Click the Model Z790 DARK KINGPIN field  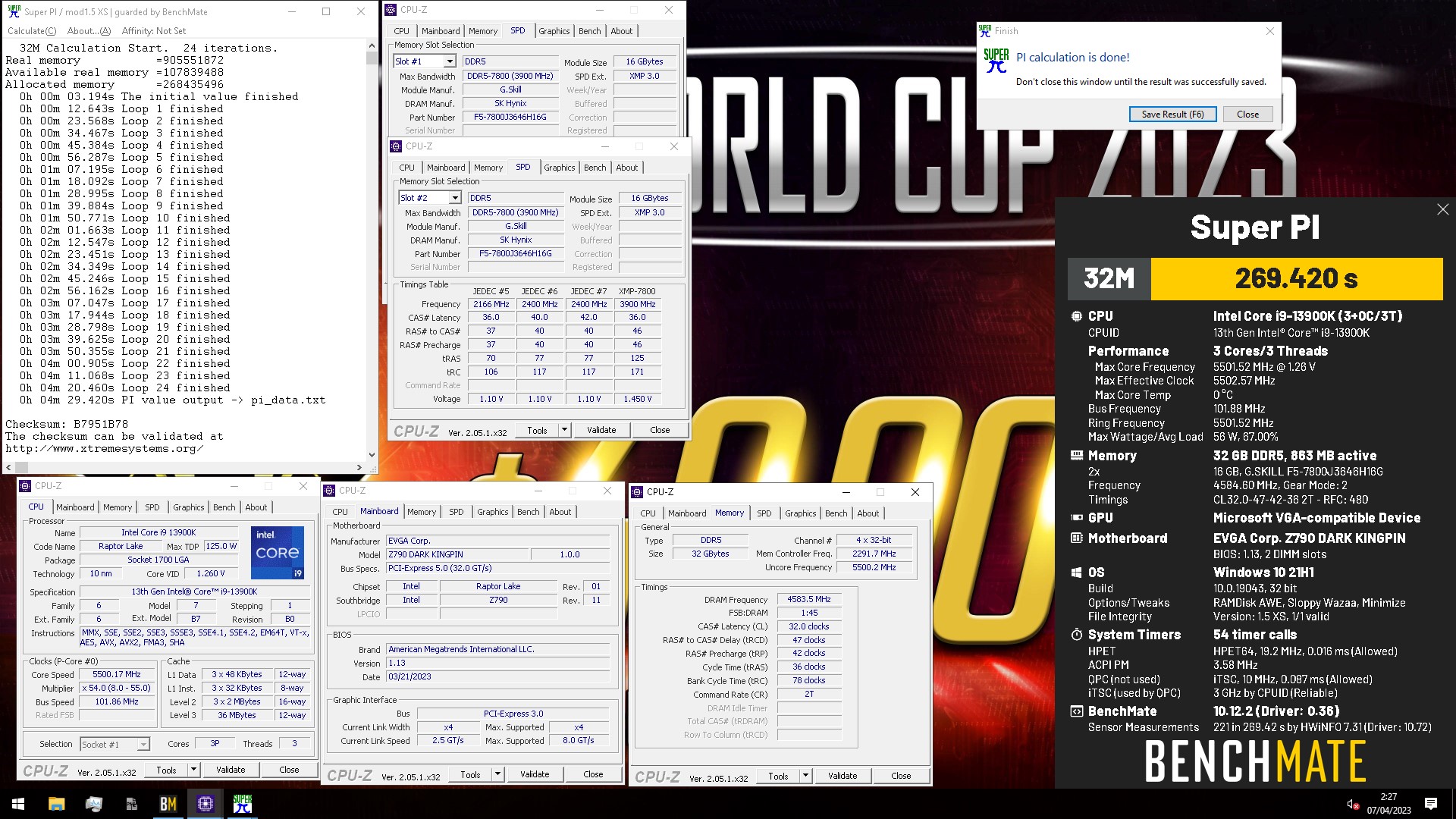[458, 554]
